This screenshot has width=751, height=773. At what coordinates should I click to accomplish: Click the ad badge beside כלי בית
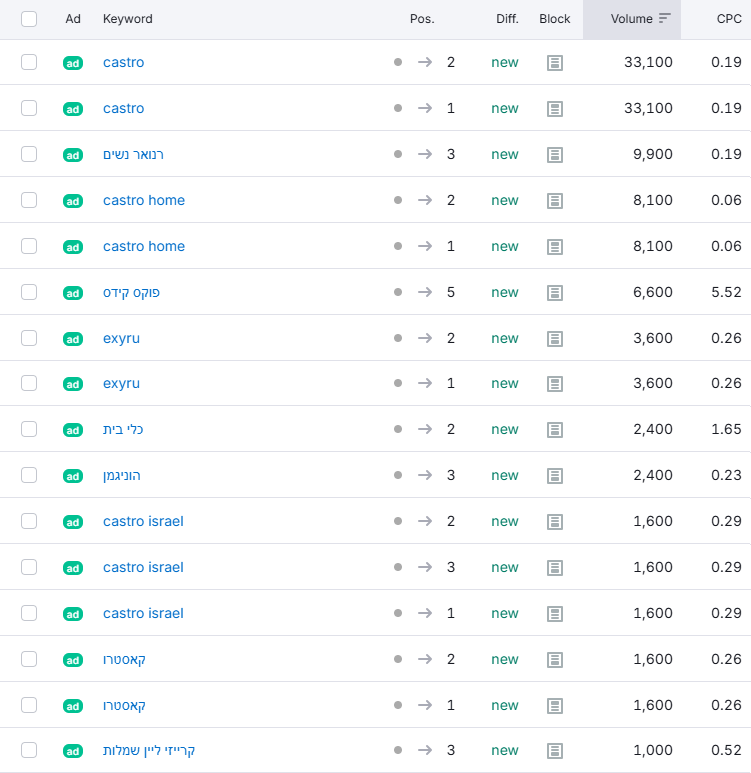(x=73, y=430)
